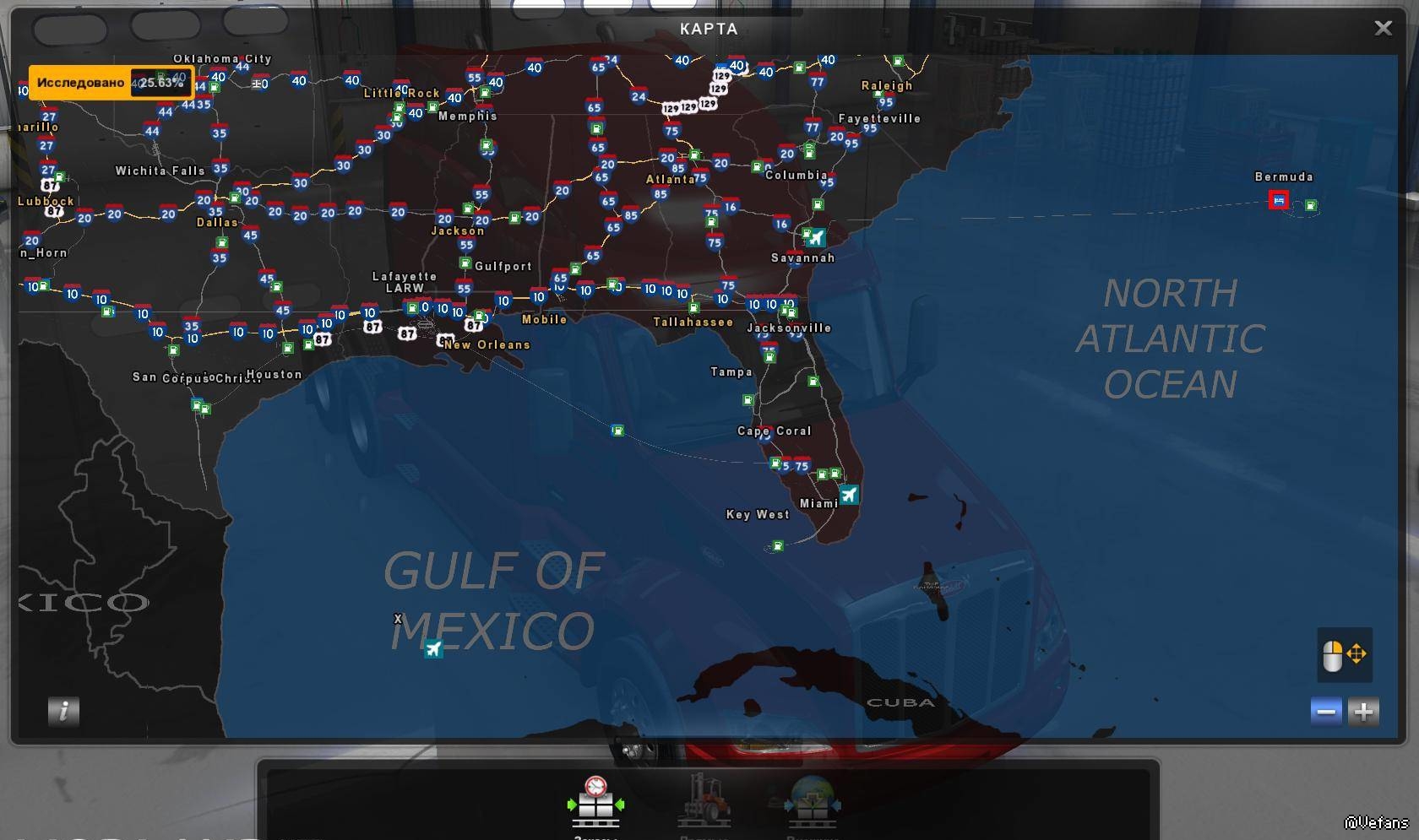Select the Oklahoma City label
Viewport: 1419px width, 840px height.
click(222, 58)
